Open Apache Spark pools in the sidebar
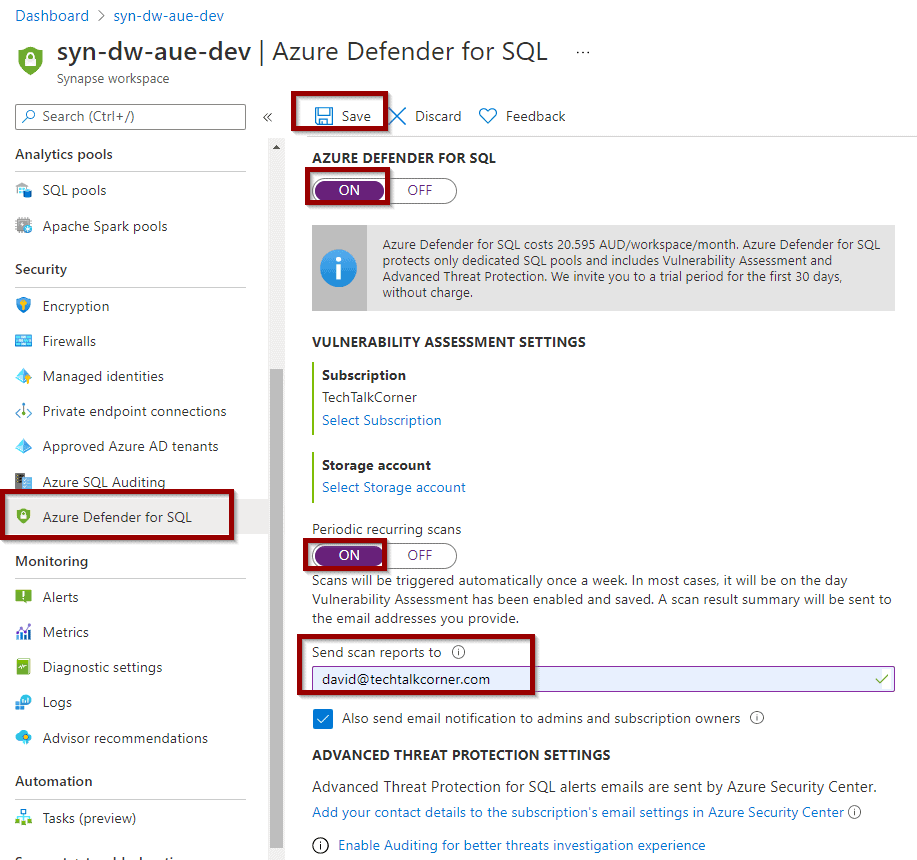The height and width of the screenshot is (860, 917). [105, 226]
